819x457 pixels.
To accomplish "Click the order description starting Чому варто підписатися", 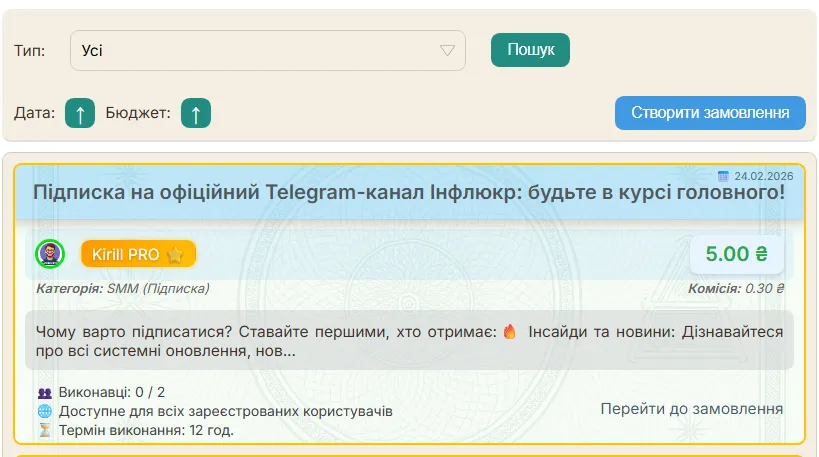I will click(409, 341).
